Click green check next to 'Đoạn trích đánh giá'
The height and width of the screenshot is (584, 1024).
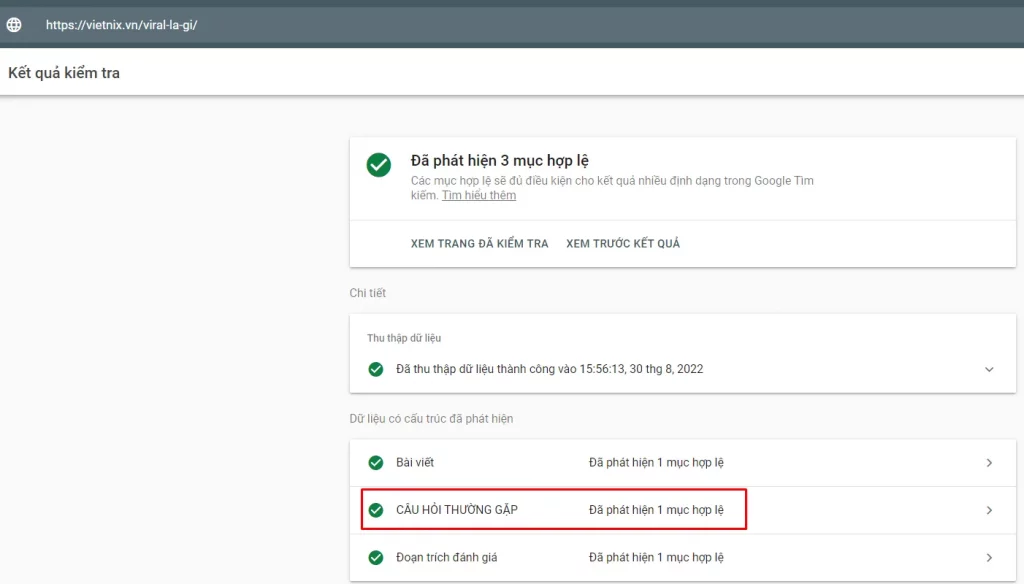point(376,557)
